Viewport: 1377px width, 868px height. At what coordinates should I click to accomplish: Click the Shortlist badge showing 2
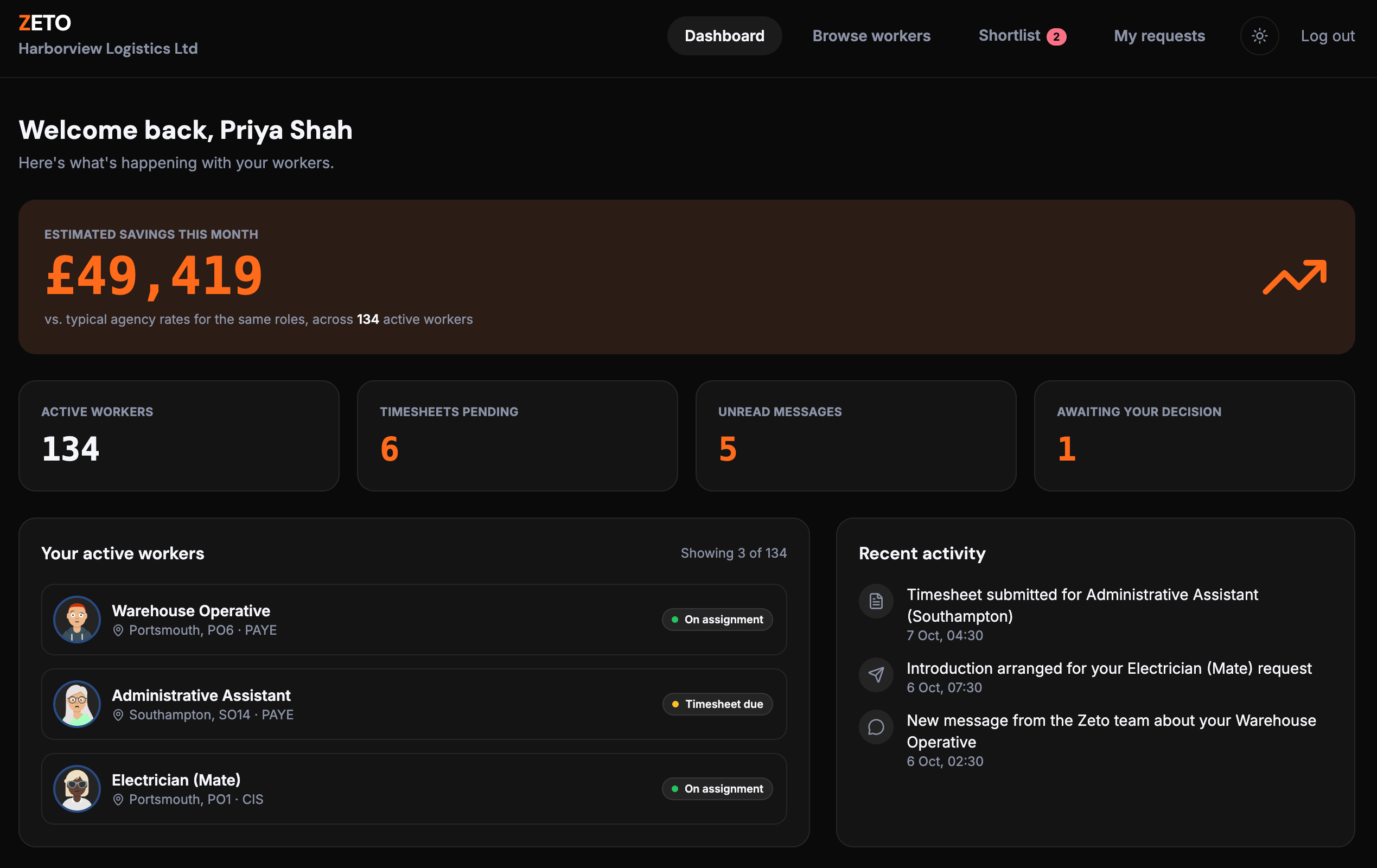[x=1056, y=36]
